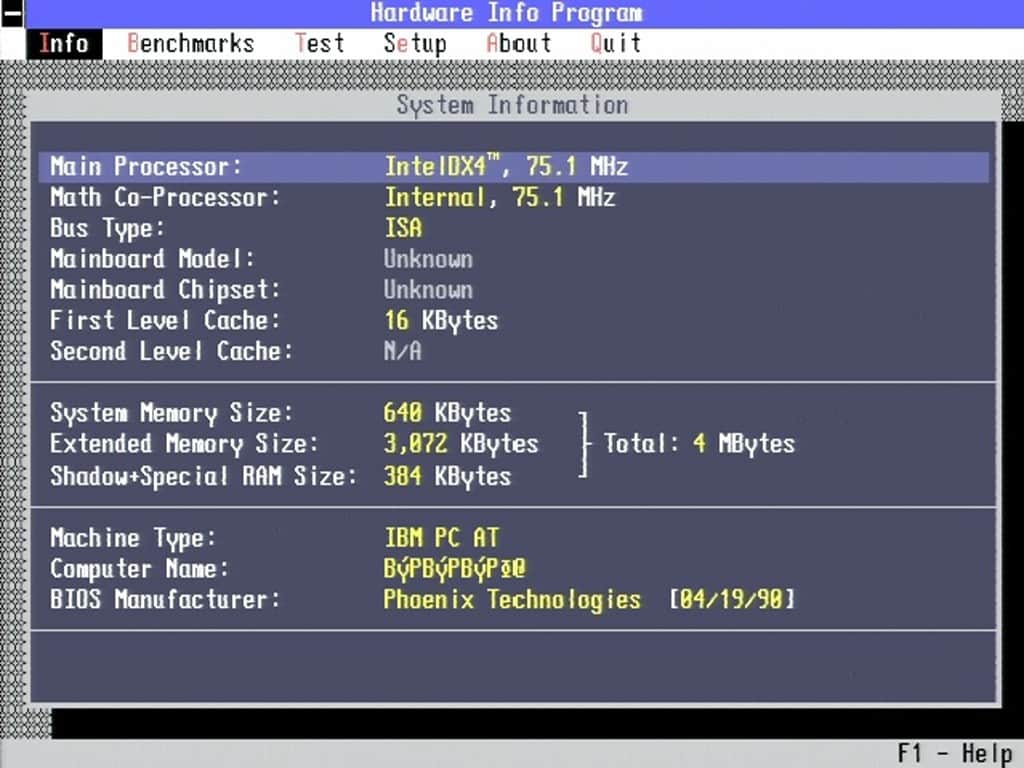The width and height of the screenshot is (1024, 768).
Task: Open the About menu
Action: tap(519, 44)
